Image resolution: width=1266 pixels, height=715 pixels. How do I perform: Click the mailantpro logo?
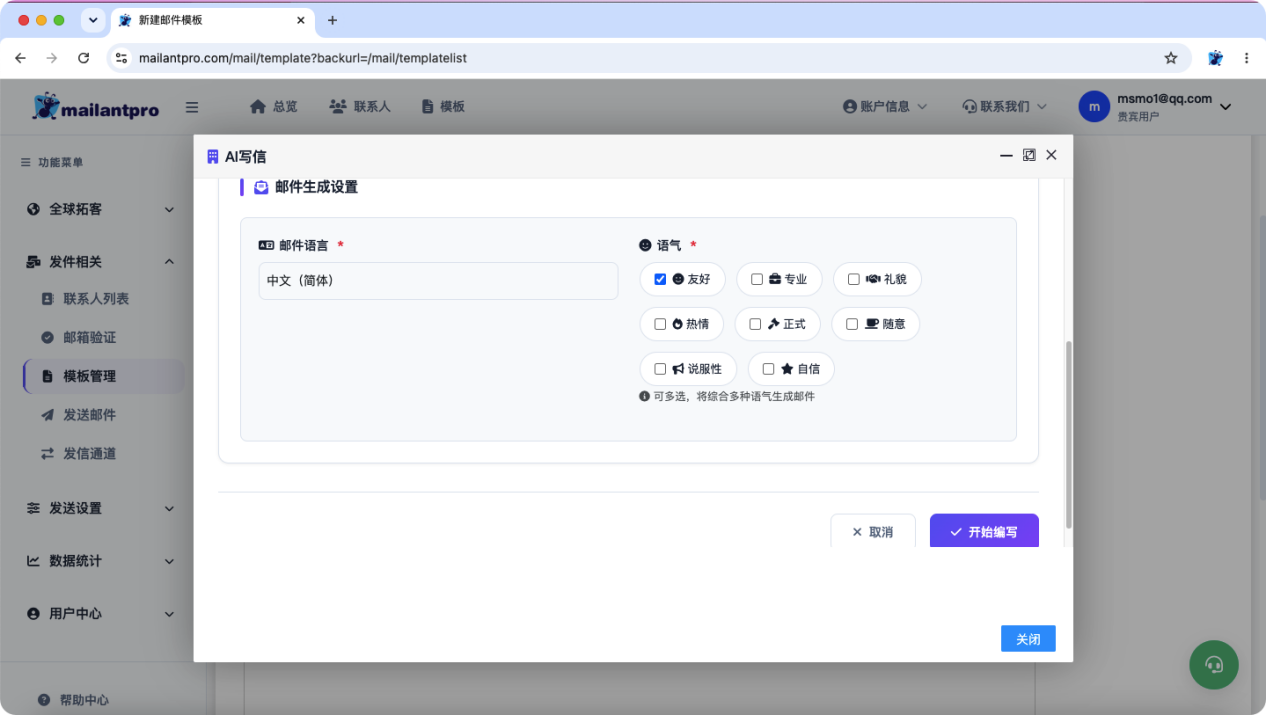pos(96,107)
